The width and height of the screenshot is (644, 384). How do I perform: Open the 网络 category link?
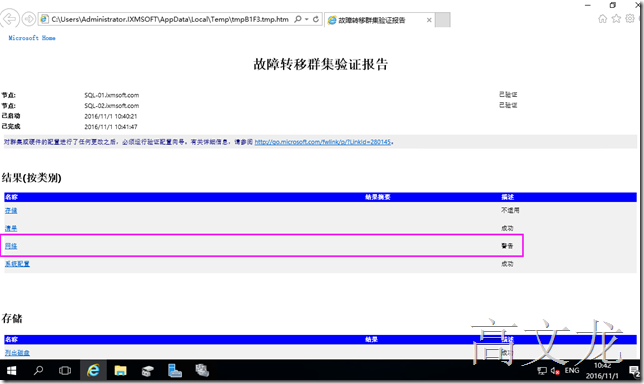coord(11,246)
